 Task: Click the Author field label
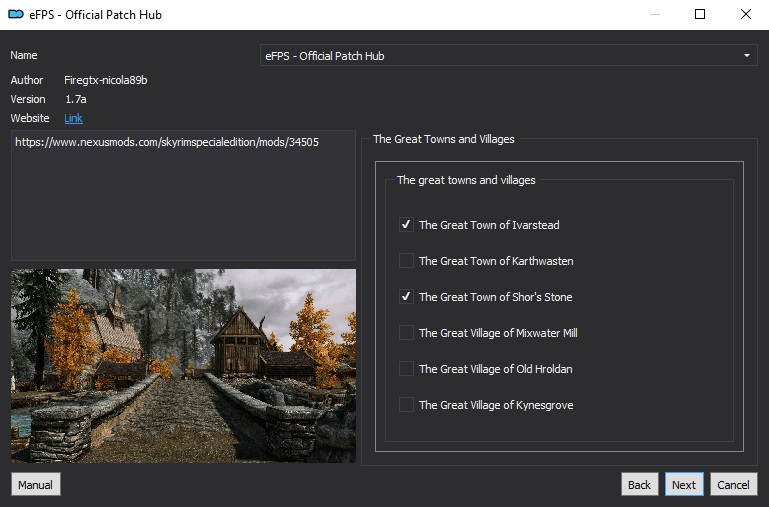tap(27, 80)
